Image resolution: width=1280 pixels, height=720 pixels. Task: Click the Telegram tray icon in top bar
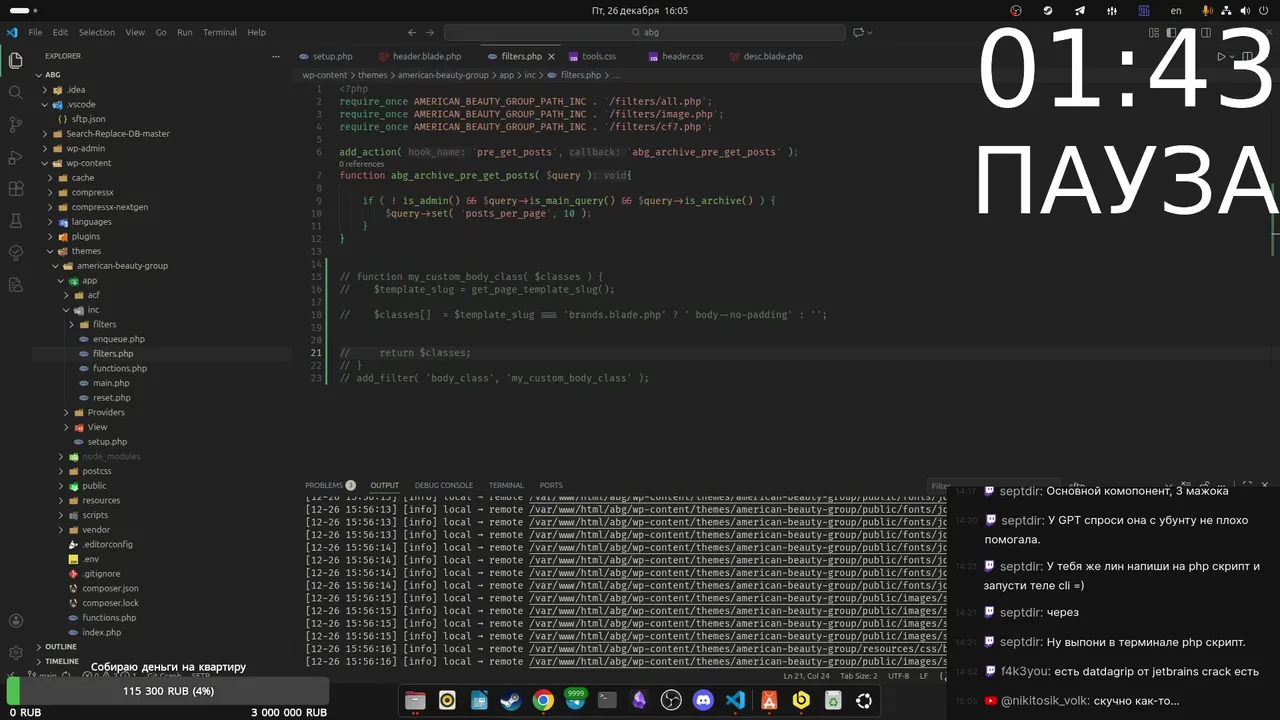click(x=1080, y=11)
